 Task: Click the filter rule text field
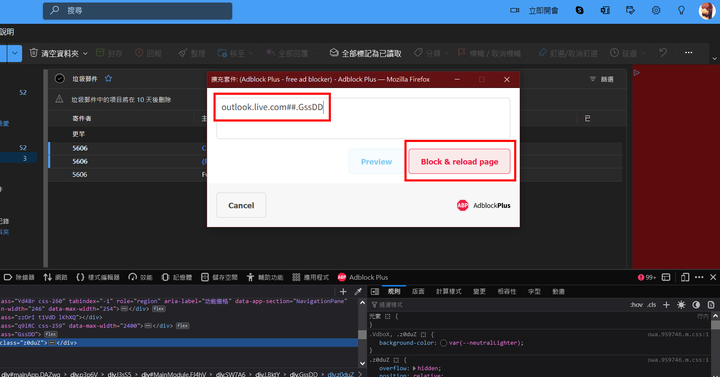(363, 118)
